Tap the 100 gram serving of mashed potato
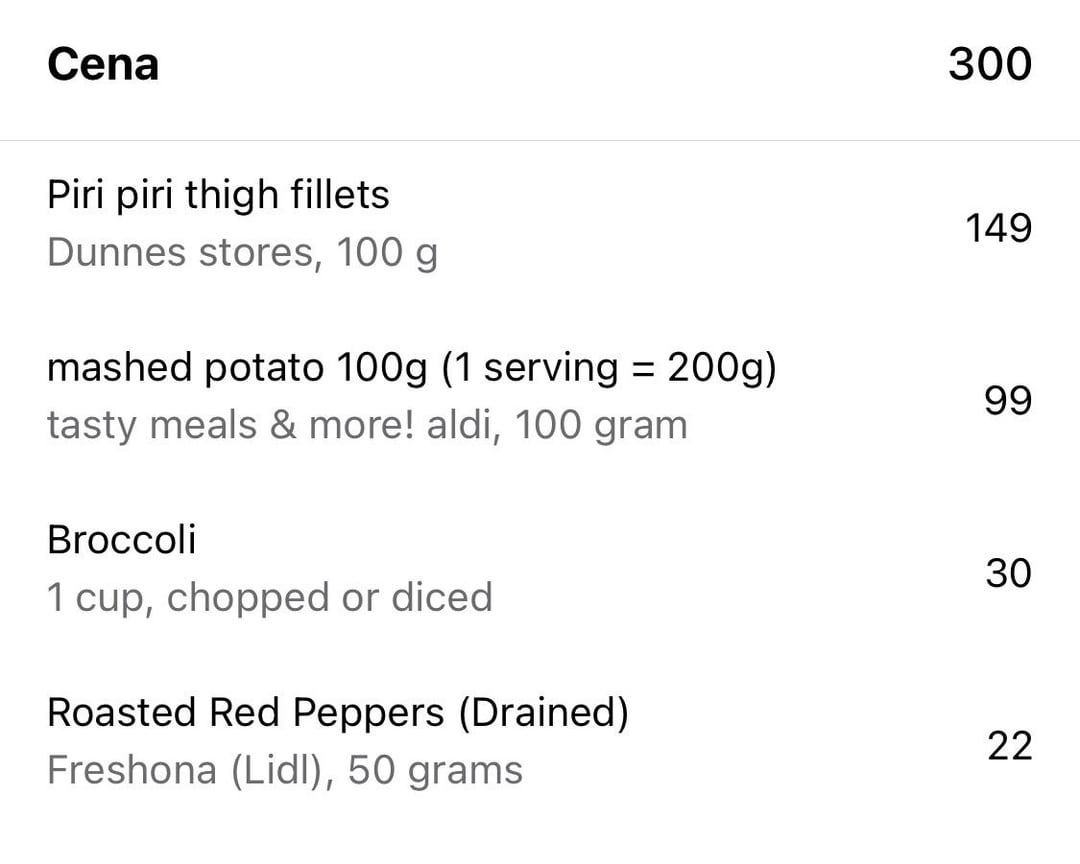The image size is (1080, 864). click(x=601, y=425)
